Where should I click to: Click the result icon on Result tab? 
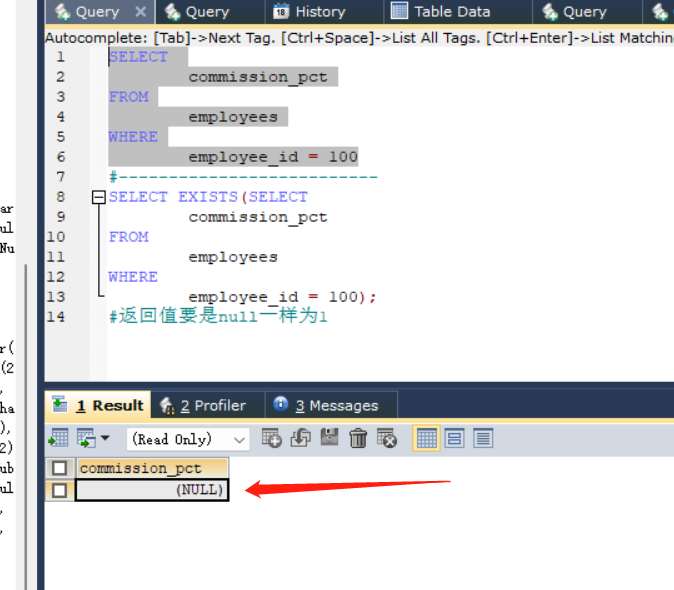click(x=60, y=404)
